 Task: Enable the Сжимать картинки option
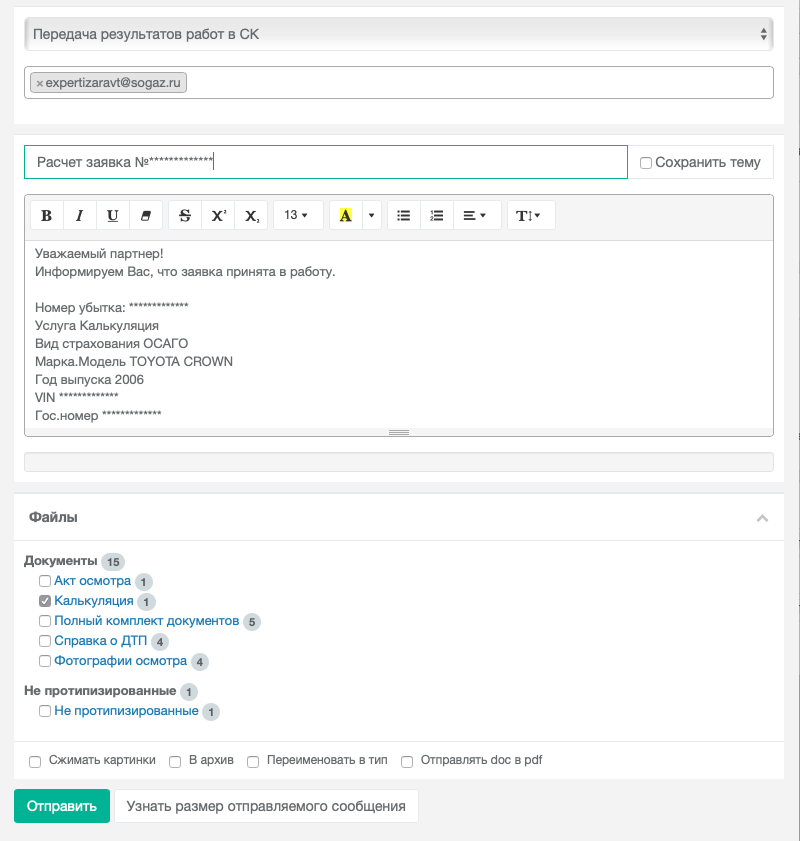coord(35,762)
